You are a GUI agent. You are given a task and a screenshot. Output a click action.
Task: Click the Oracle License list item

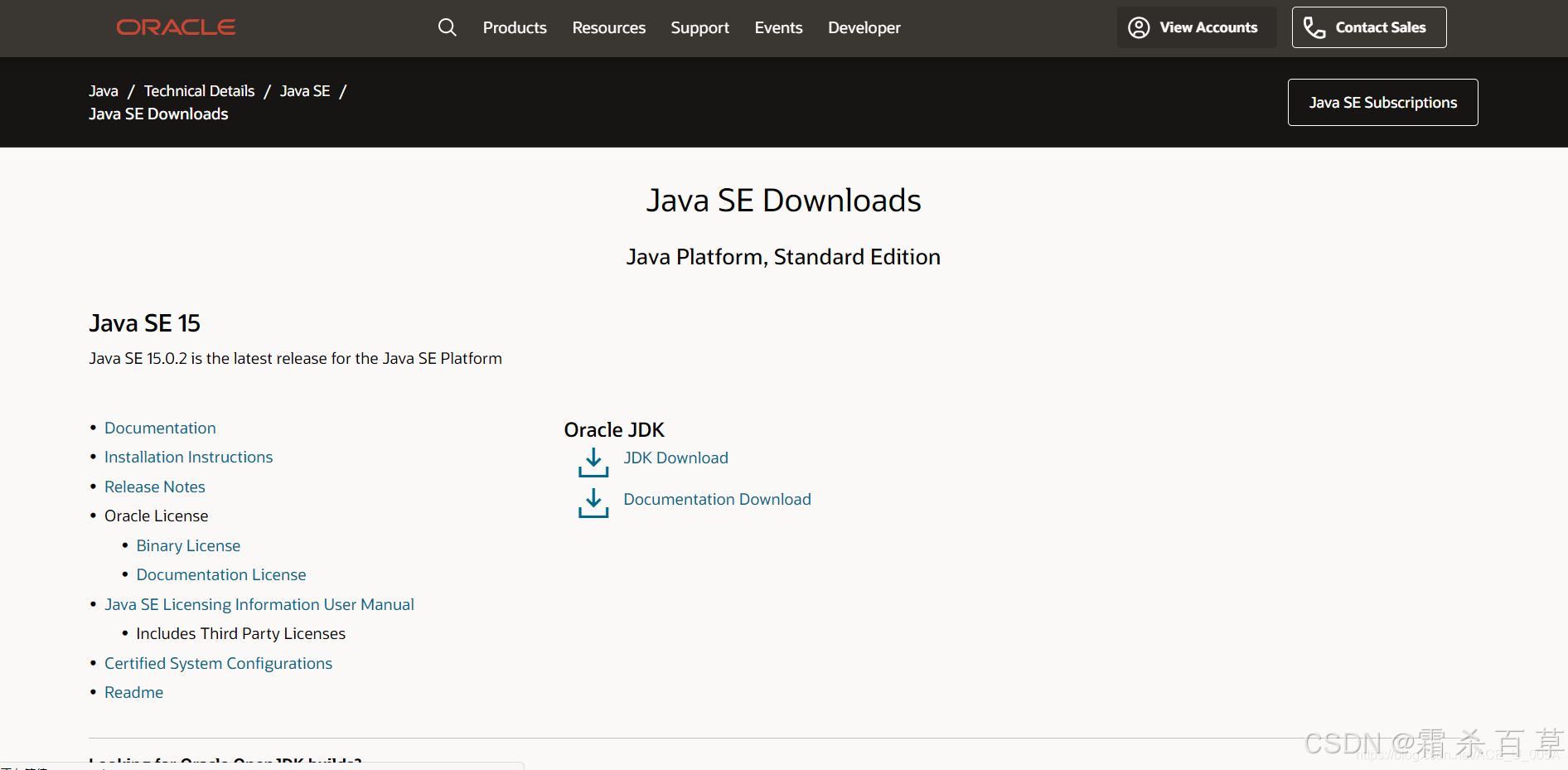click(x=157, y=516)
